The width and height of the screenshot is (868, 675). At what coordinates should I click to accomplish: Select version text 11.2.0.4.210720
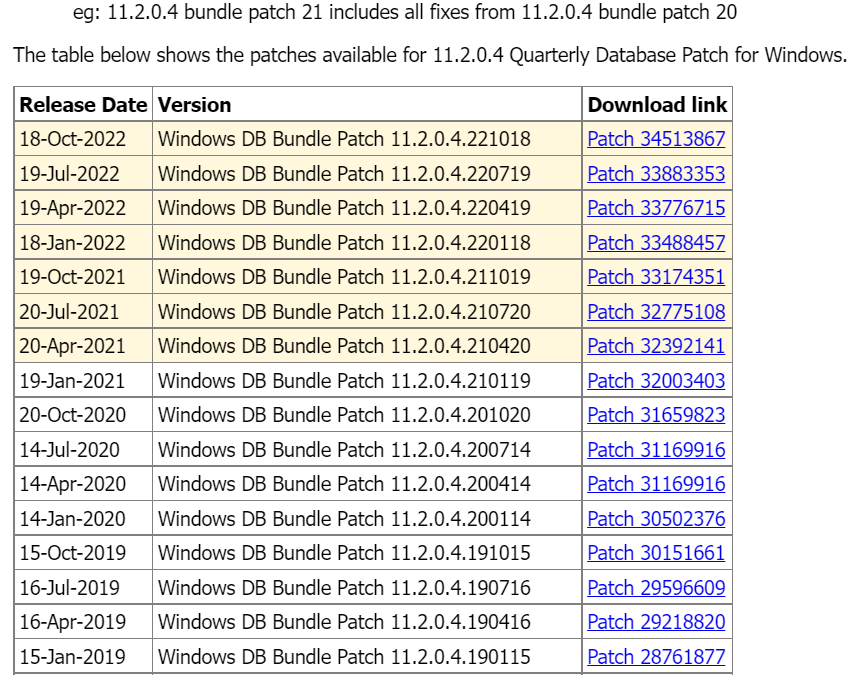point(461,312)
